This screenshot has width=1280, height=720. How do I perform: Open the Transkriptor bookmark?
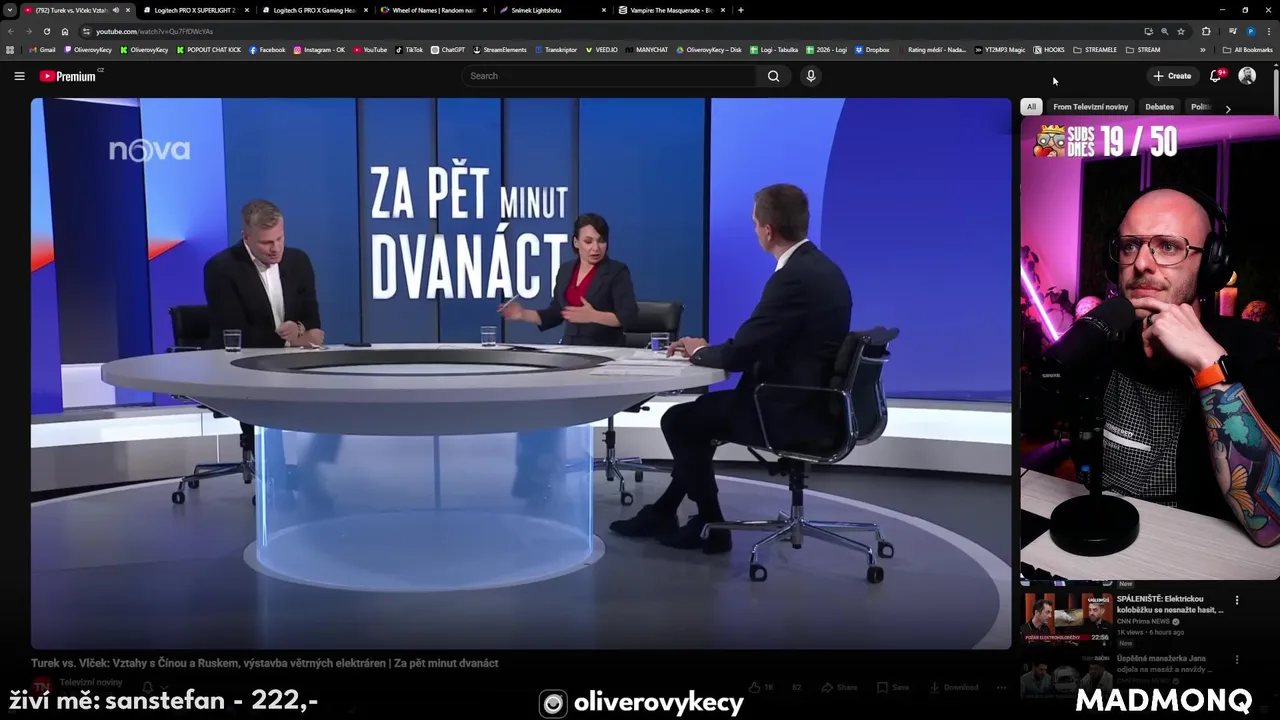coord(556,49)
